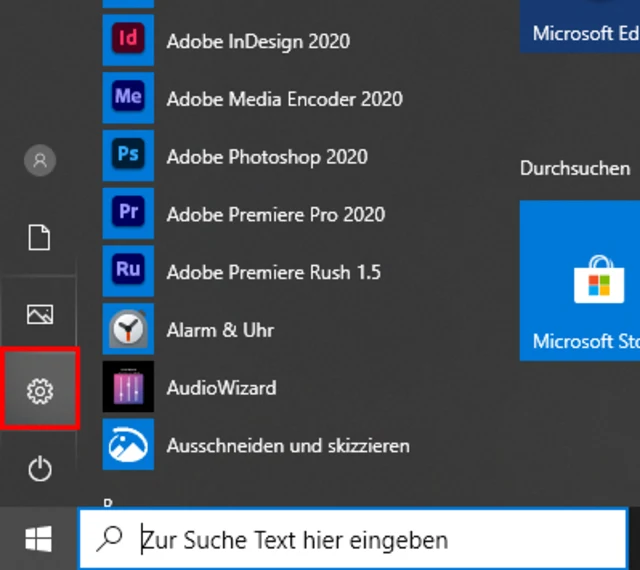The image size is (640, 570).
Task: Click the Power button icon
Action: pyautogui.click(x=40, y=469)
